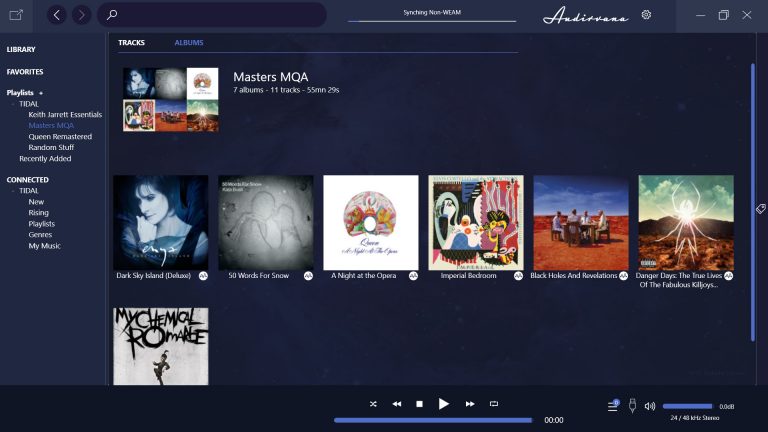Switch to the TRACKS tab
The image size is (768, 432).
[x=131, y=43]
